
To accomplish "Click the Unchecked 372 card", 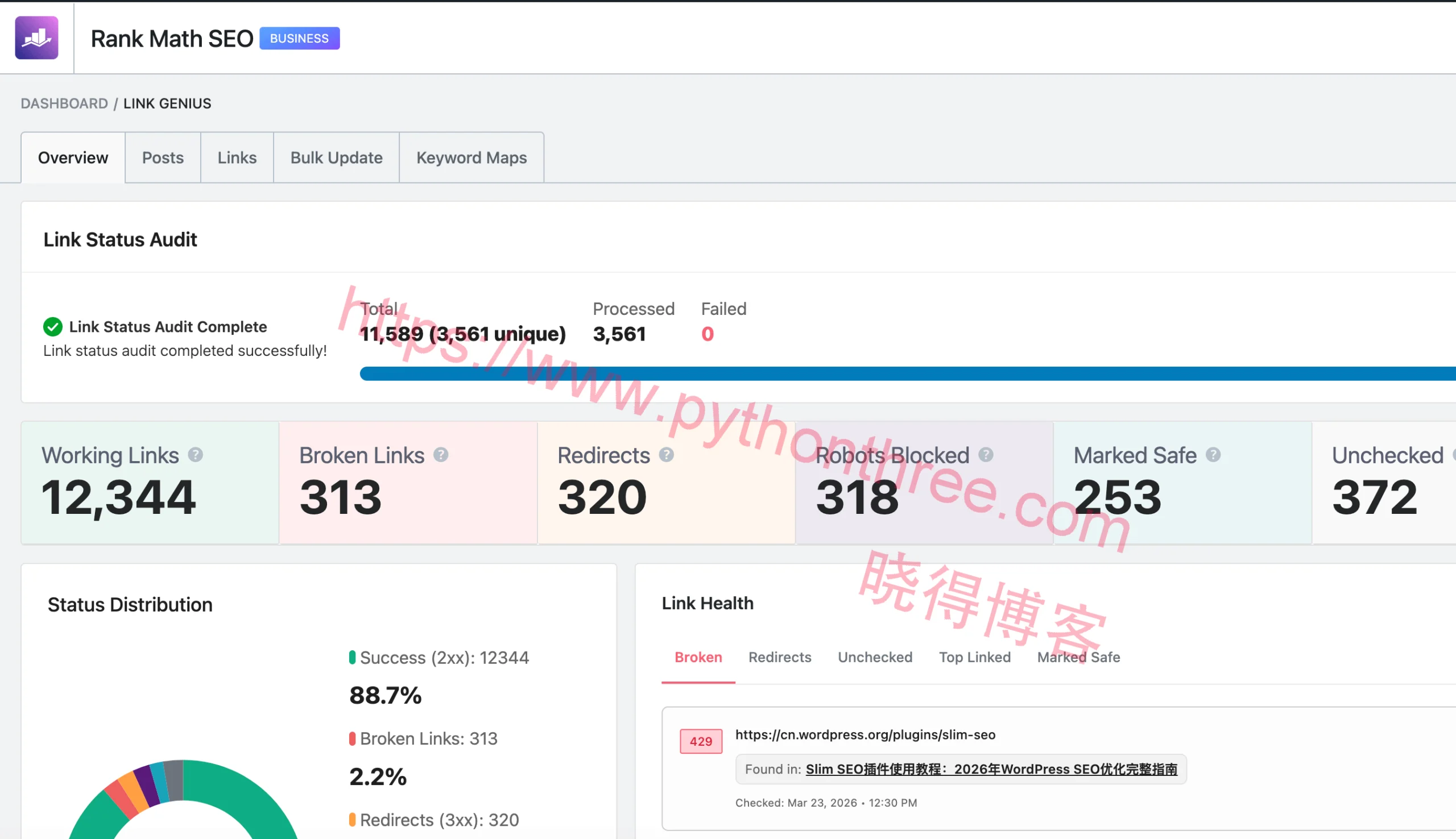I will pyautogui.click(x=1384, y=483).
